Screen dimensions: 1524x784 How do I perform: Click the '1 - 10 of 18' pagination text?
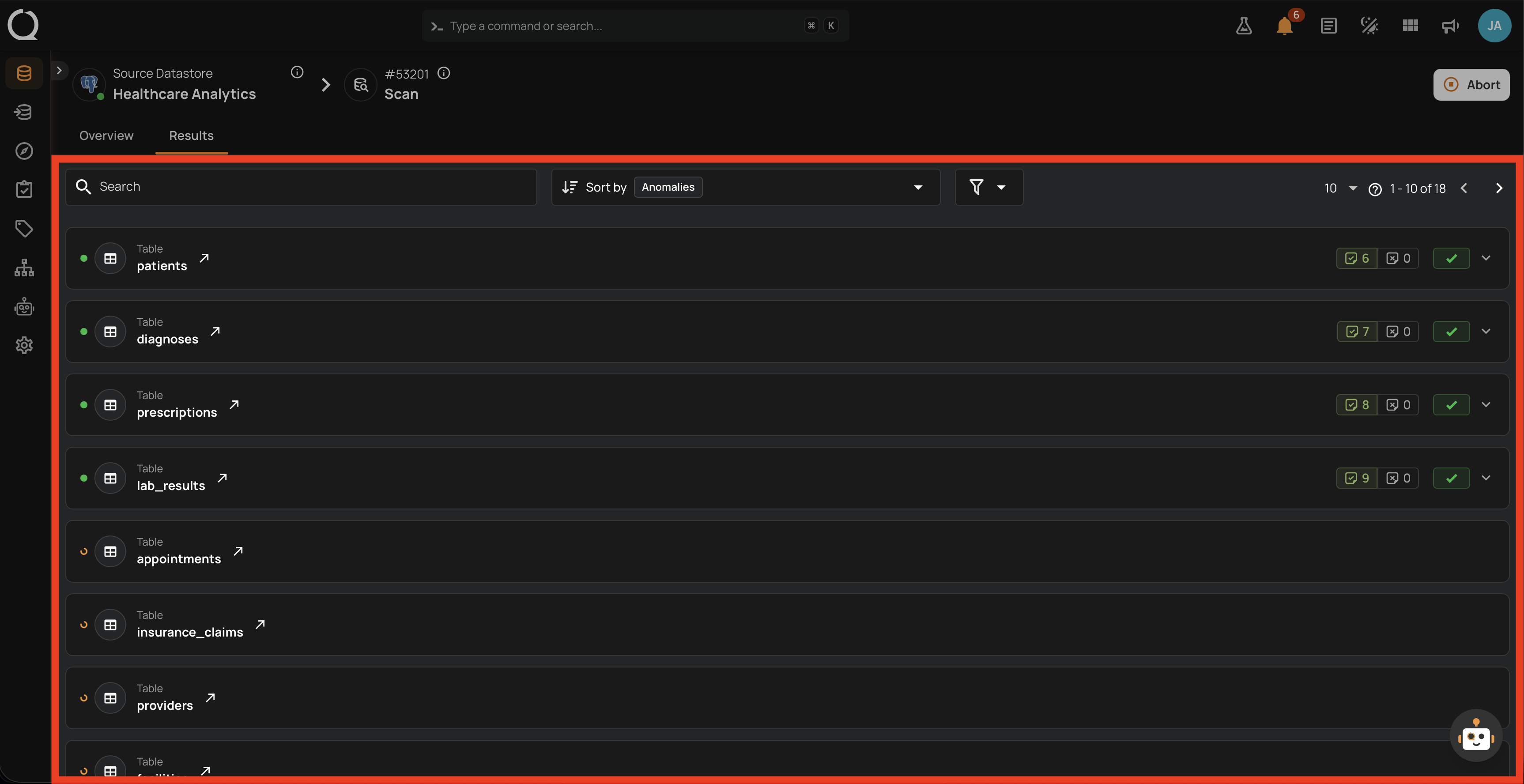[1418, 188]
